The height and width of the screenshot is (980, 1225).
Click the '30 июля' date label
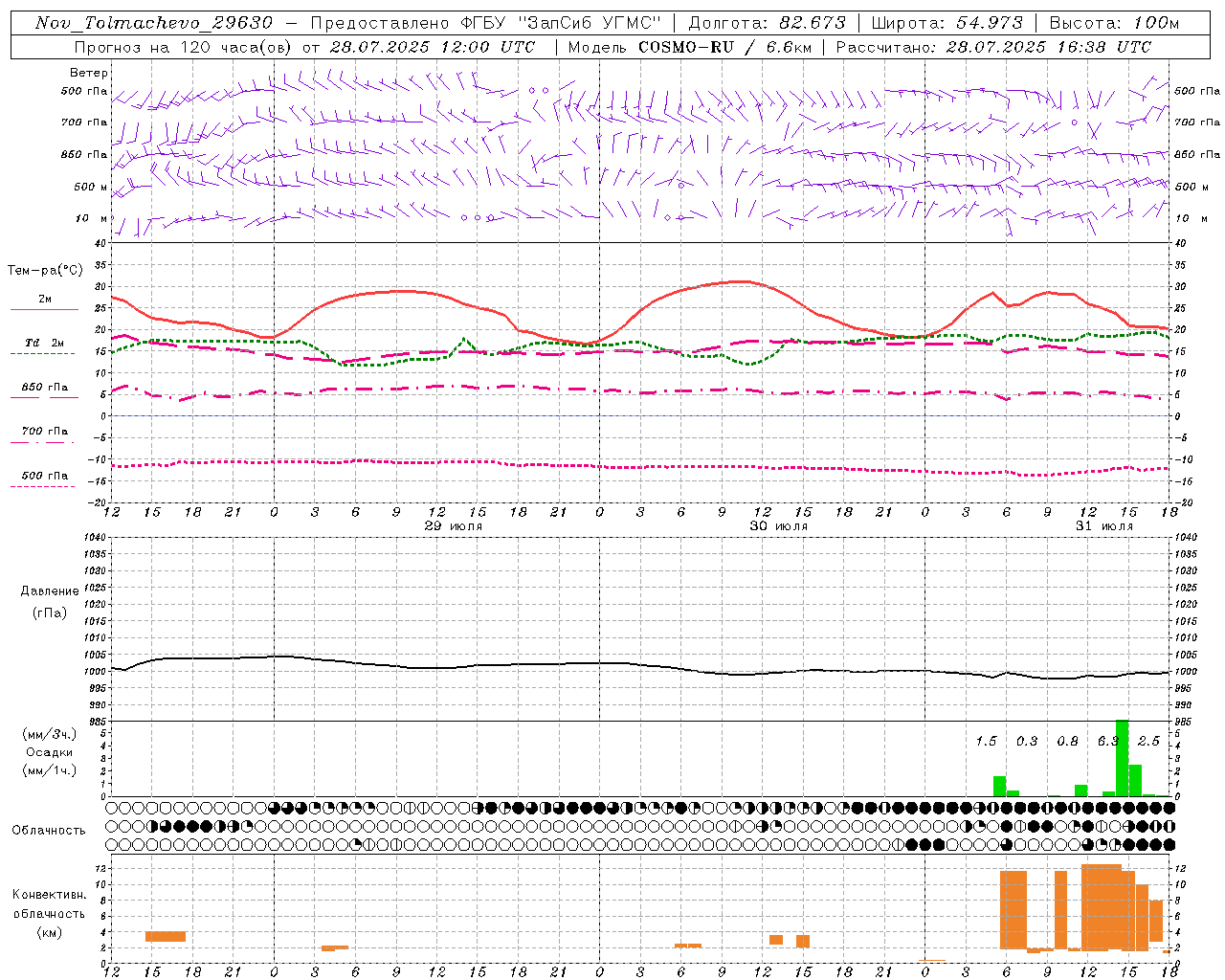(x=779, y=526)
